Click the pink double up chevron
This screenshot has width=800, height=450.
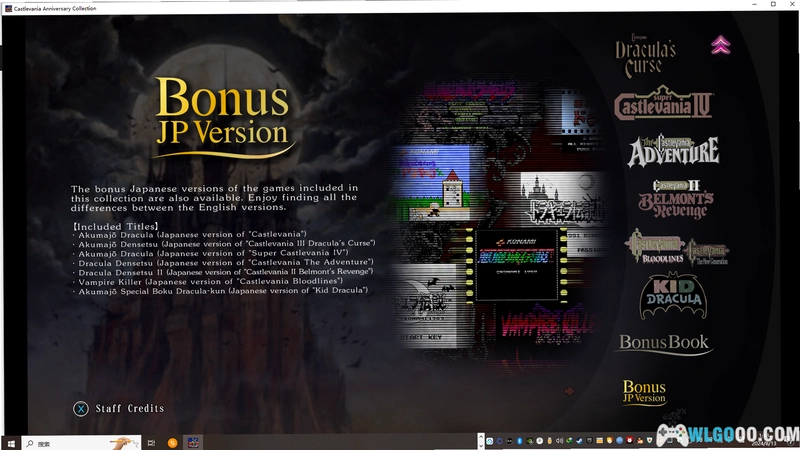pyautogui.click(x=720, y=45)
